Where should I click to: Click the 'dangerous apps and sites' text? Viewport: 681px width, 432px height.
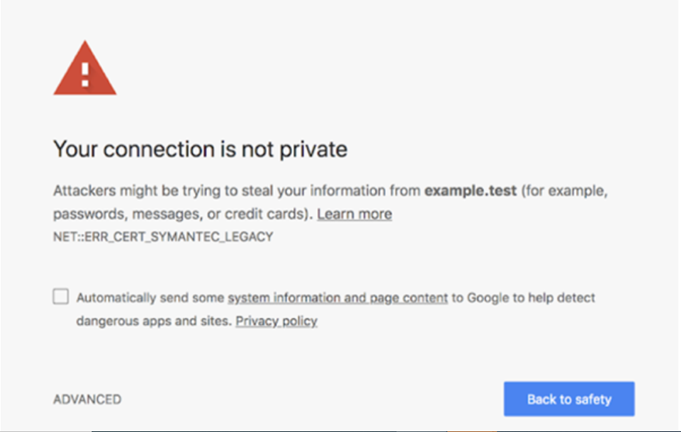153,321
